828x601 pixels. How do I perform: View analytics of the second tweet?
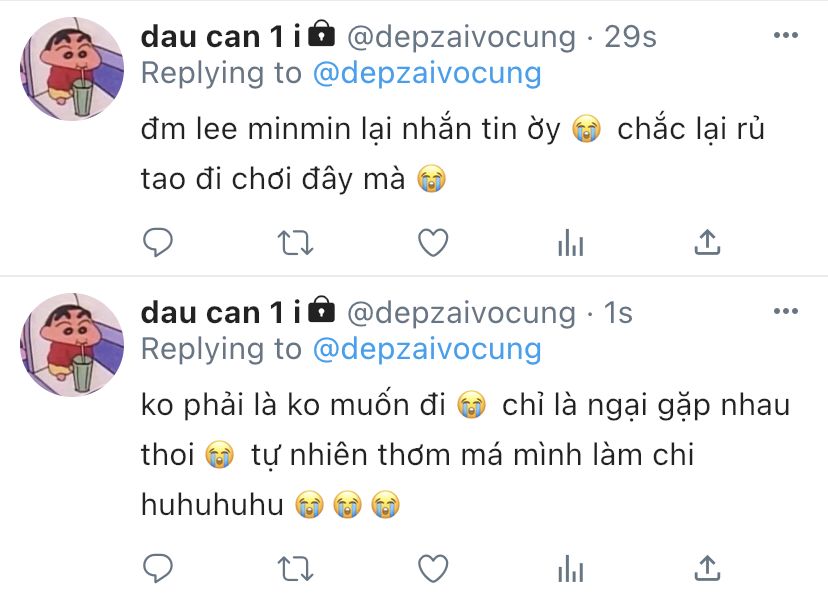pyautogui.click(x=571, y=569)
